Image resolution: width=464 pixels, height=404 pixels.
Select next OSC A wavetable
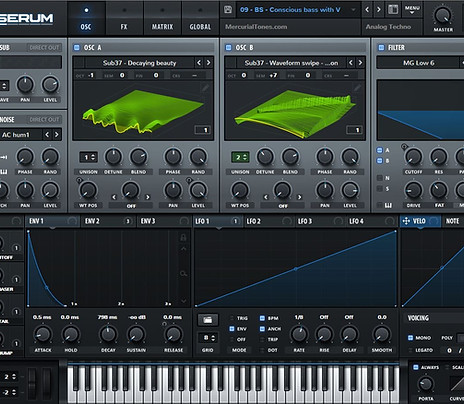[208, 62]
